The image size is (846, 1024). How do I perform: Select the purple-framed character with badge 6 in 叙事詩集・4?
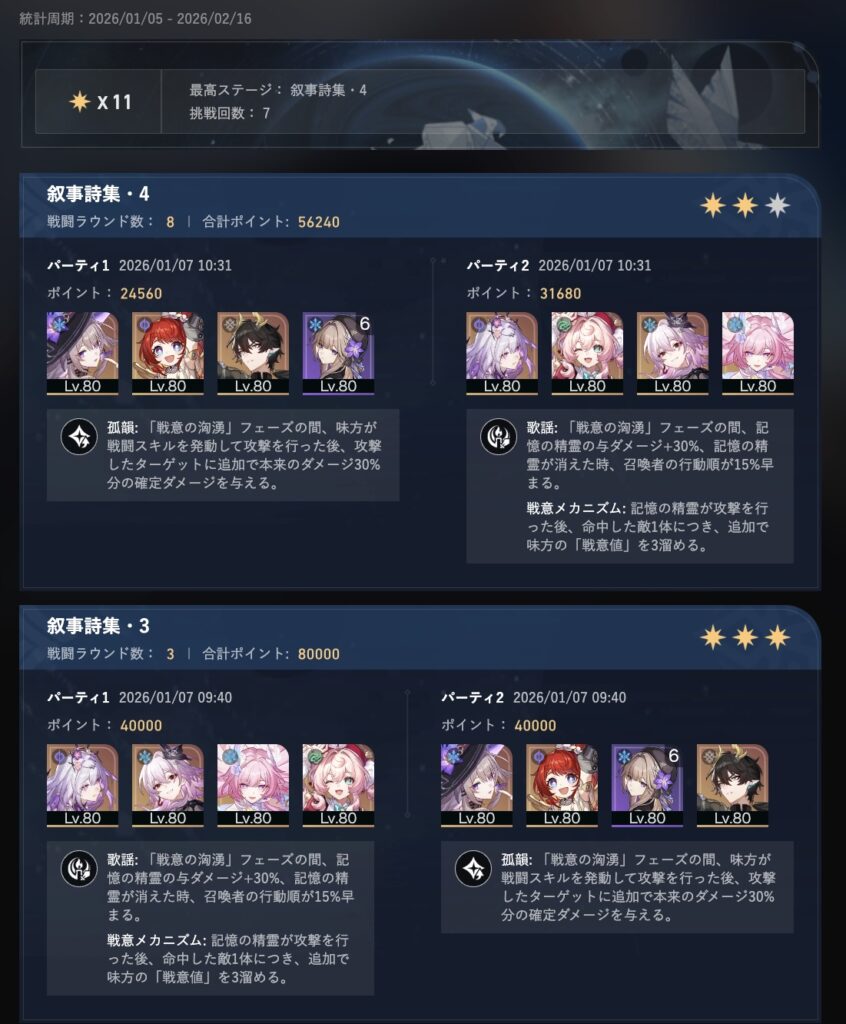338,353
